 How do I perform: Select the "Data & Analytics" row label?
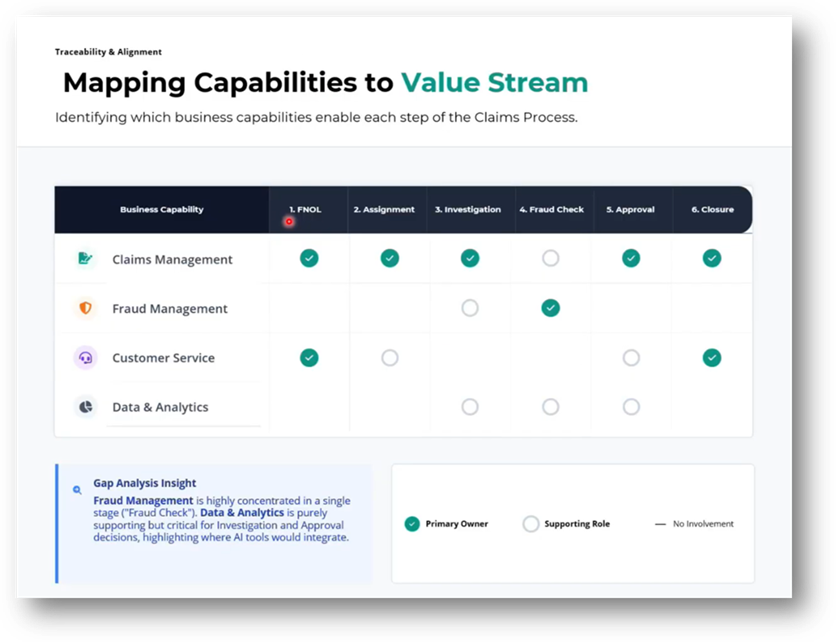coord(160,407)
